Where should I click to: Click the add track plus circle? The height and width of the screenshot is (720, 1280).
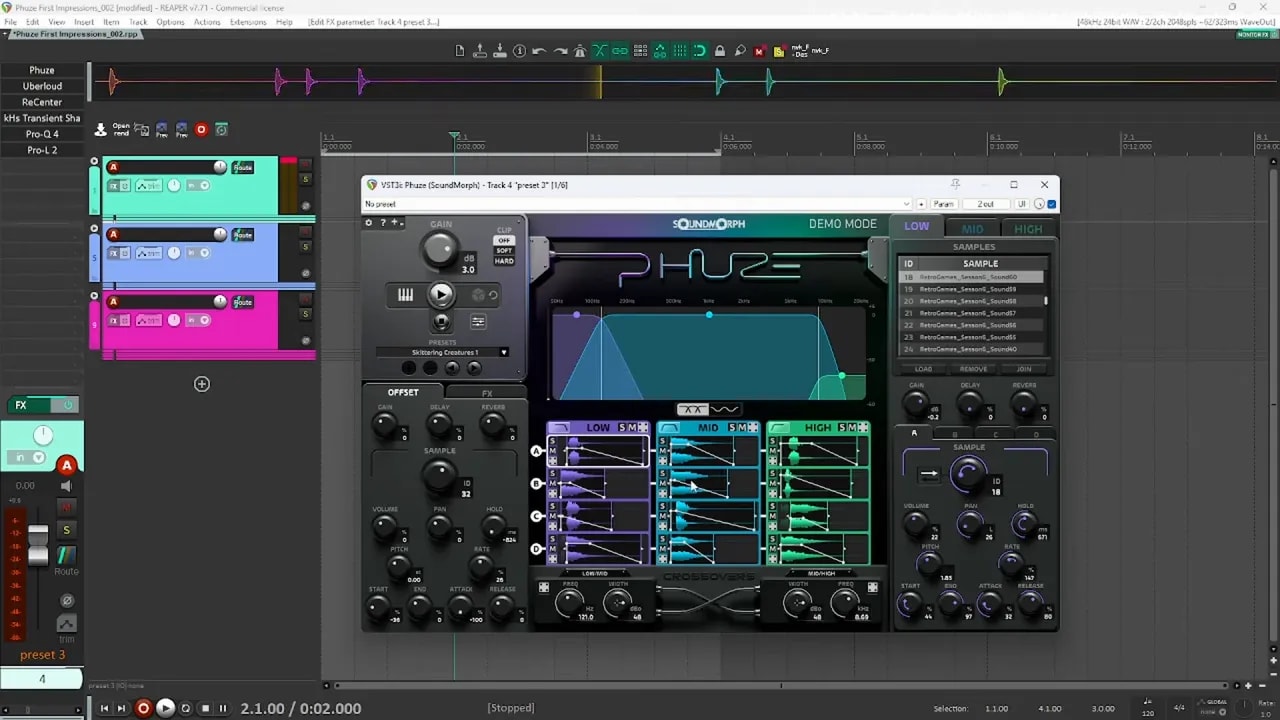[x=202, y=384]
